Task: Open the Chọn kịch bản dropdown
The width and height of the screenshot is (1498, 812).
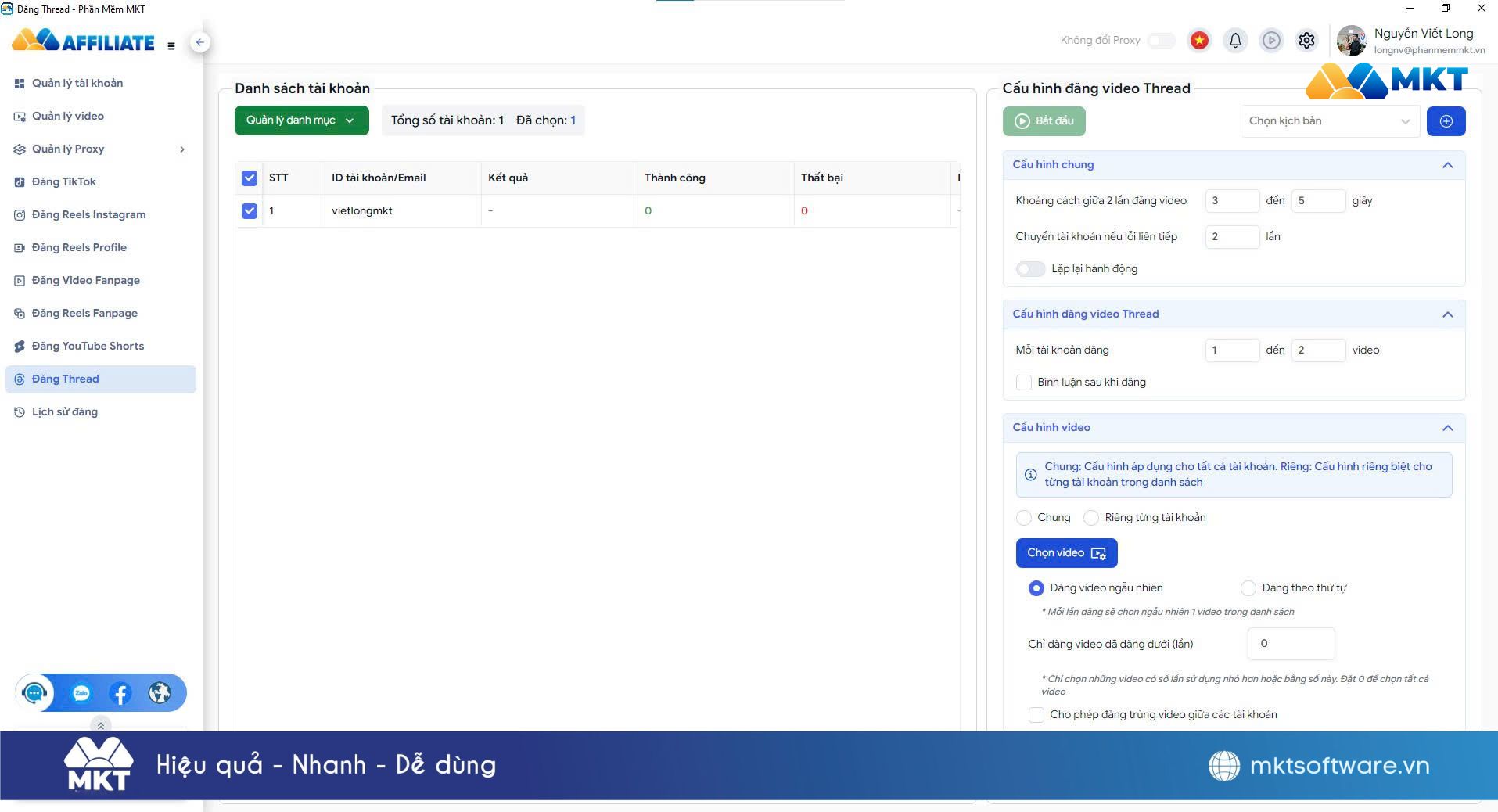Action: (x=1329, y=121)
